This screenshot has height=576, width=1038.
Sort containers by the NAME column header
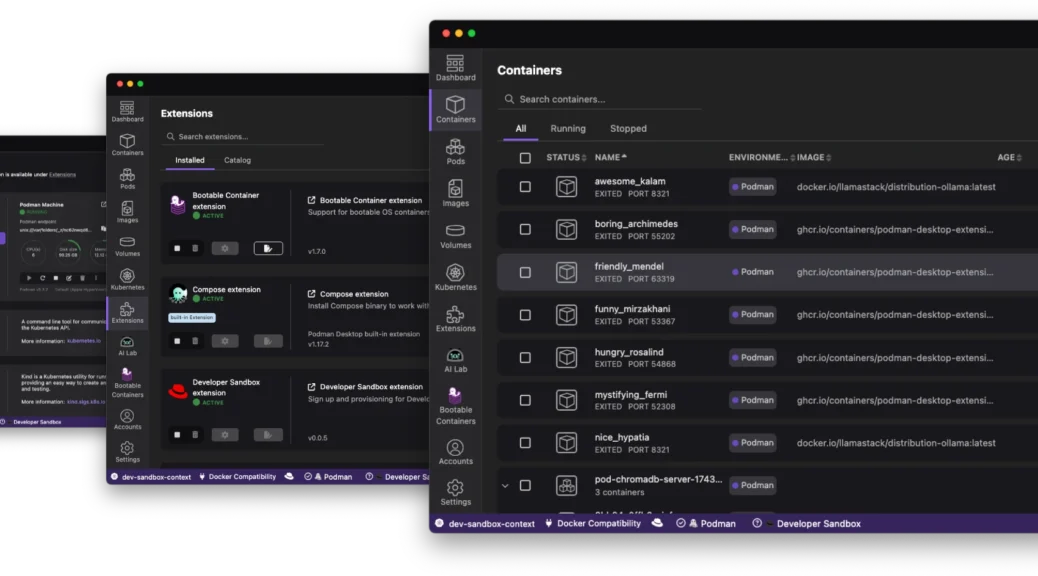[607, 158]
